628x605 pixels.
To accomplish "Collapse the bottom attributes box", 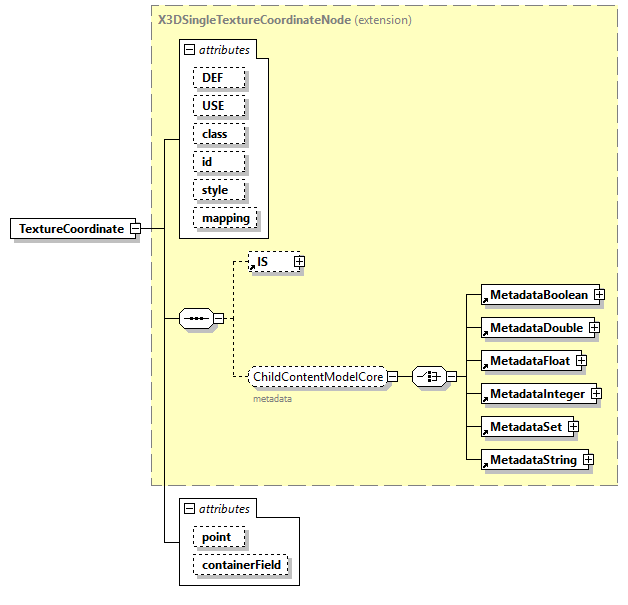I will 187,509.
